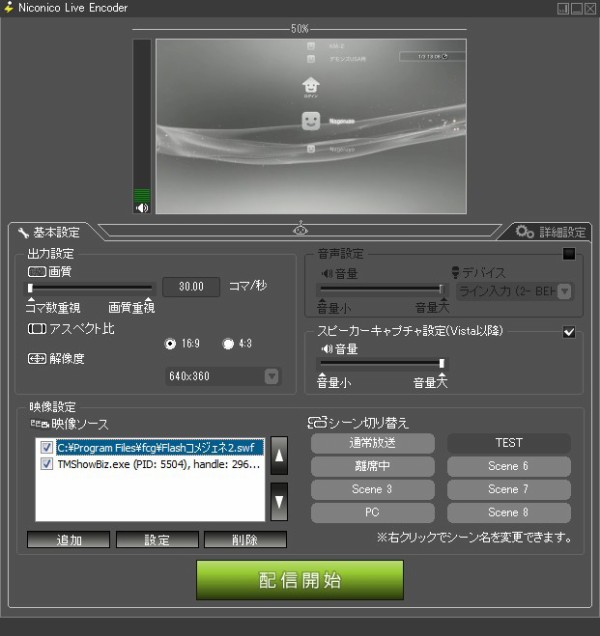The height and width of the screenshot is (636, 600).
Task: Click the robot mascot icon on divider bar
Action: coord(300,228)
